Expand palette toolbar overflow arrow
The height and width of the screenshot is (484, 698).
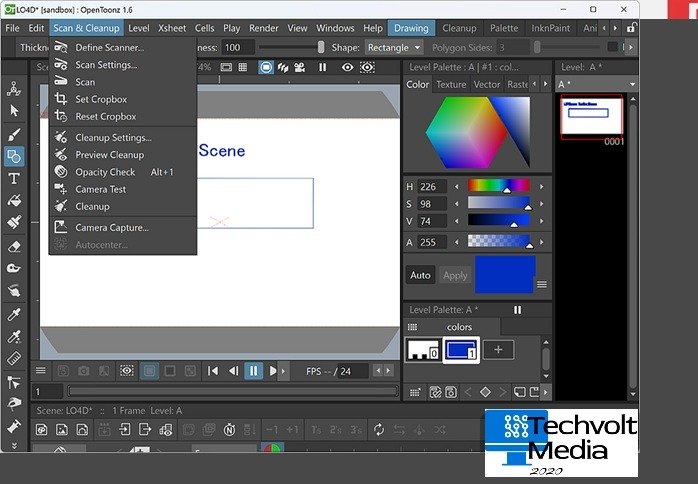(x=546, y=392)
